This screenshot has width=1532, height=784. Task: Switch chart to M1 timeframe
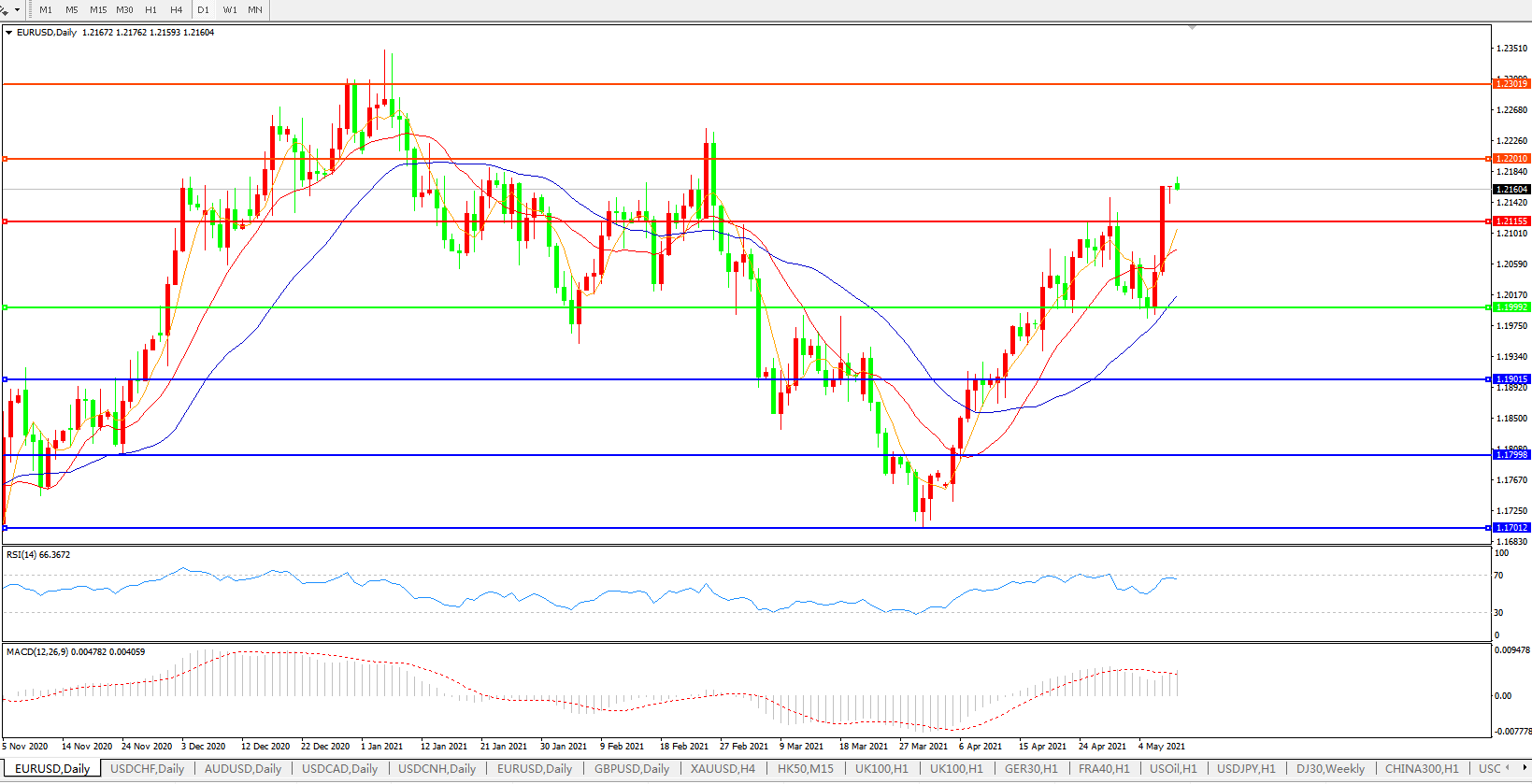point(46,10)
